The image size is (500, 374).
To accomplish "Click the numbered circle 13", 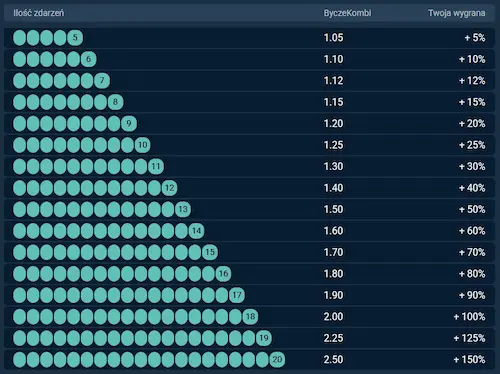I will [x=183, y=209].
